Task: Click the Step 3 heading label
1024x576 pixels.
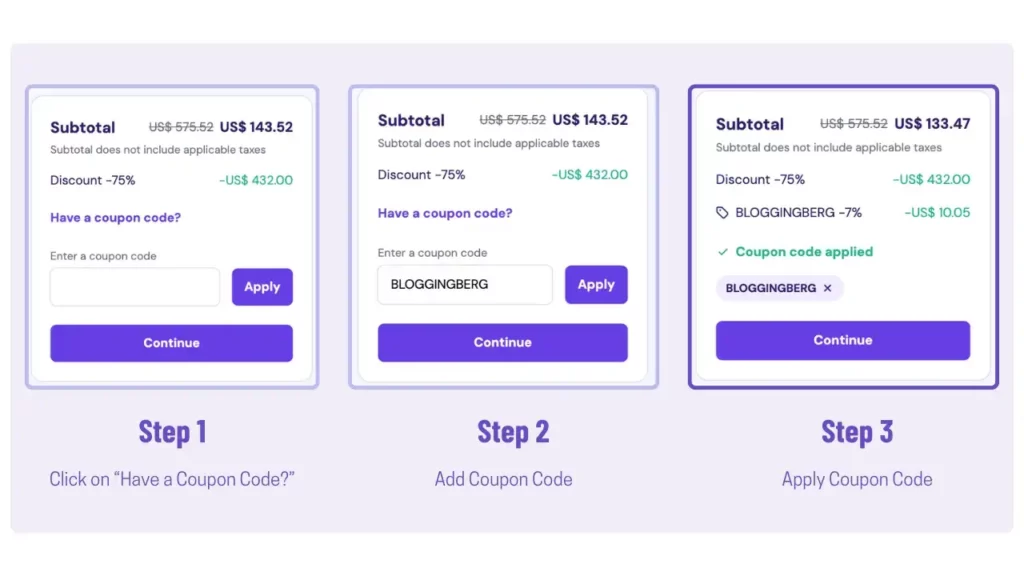Action: tap(857, 431)
